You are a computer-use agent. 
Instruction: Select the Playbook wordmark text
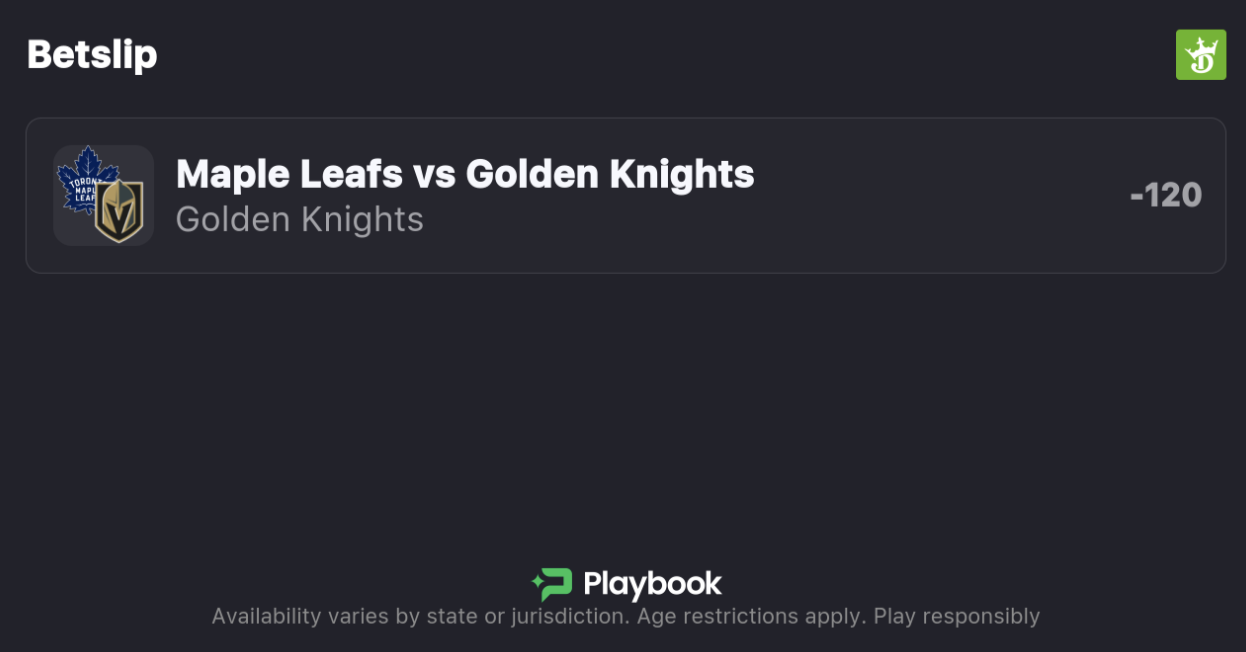click(x=652, y=584)
